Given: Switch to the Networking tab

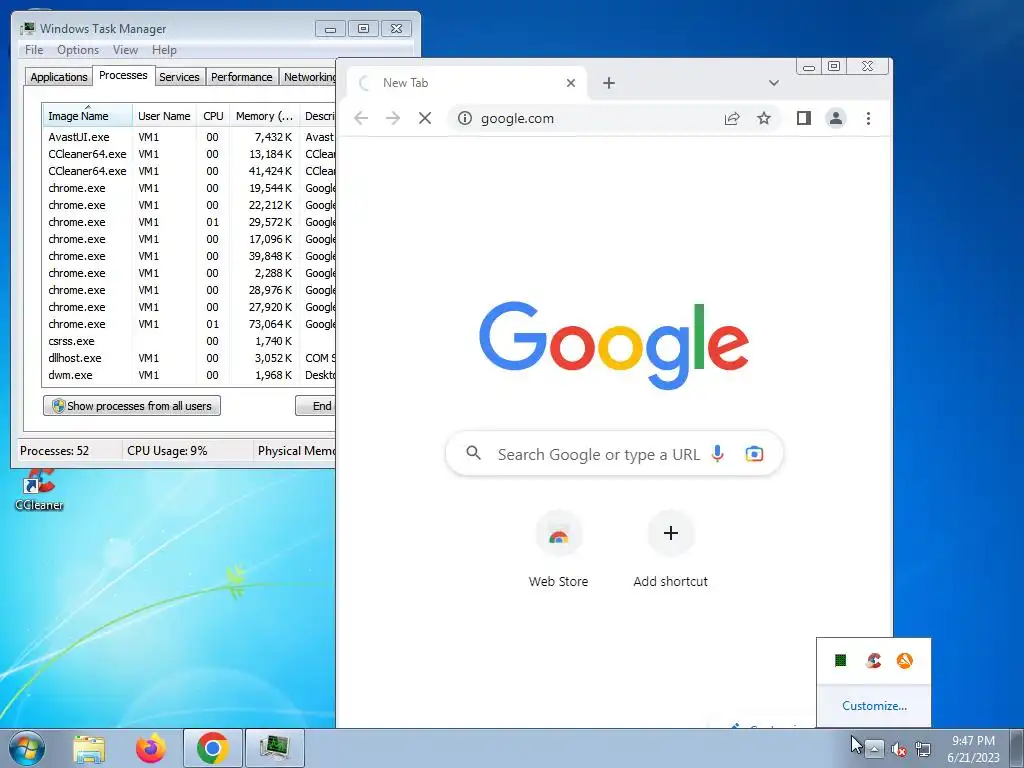Looking at the screenshot, I should (308, 77).
